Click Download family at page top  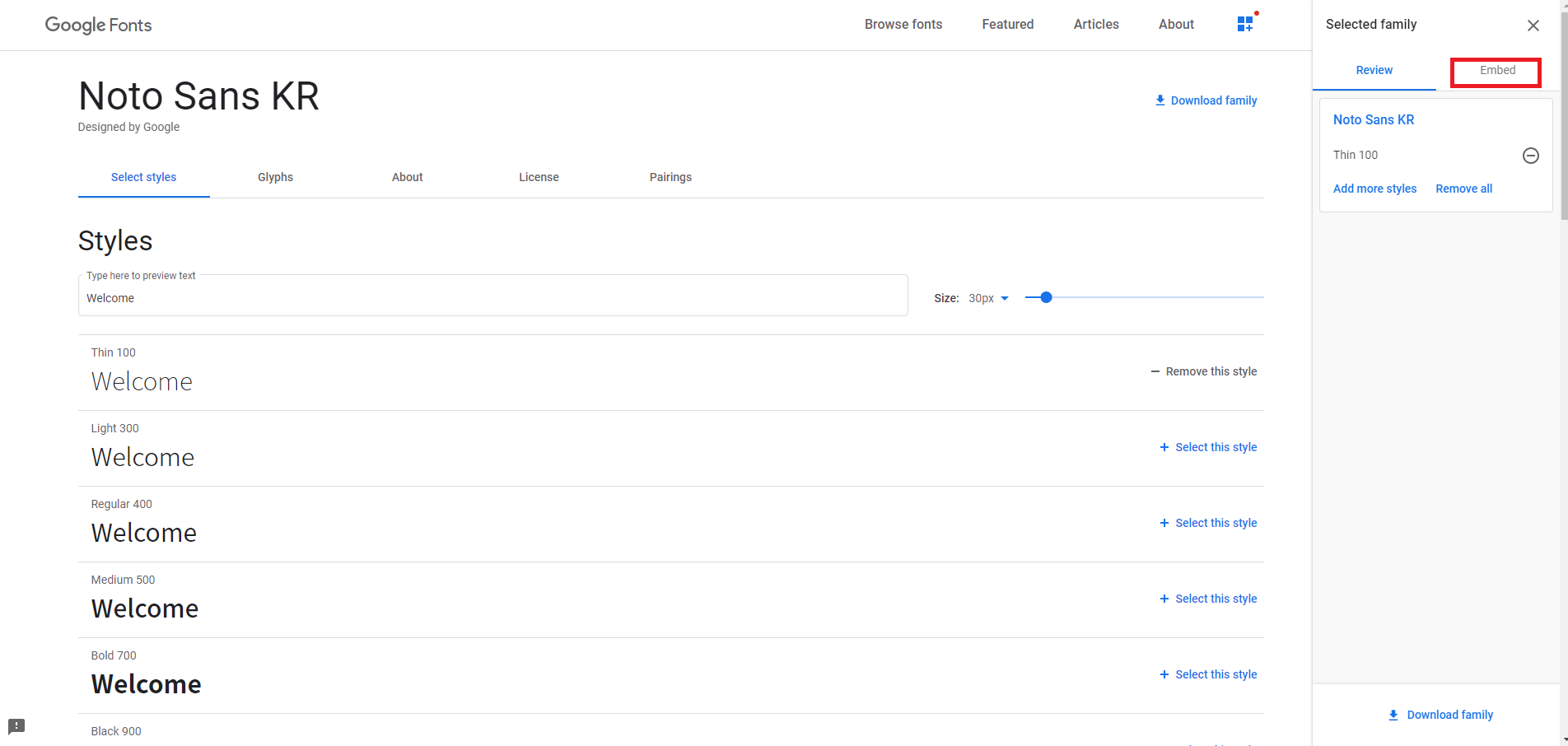coord(1206,100)
